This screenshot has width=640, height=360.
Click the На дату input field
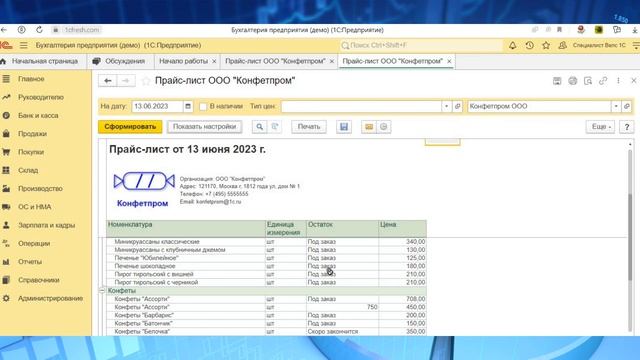(158, 106)
